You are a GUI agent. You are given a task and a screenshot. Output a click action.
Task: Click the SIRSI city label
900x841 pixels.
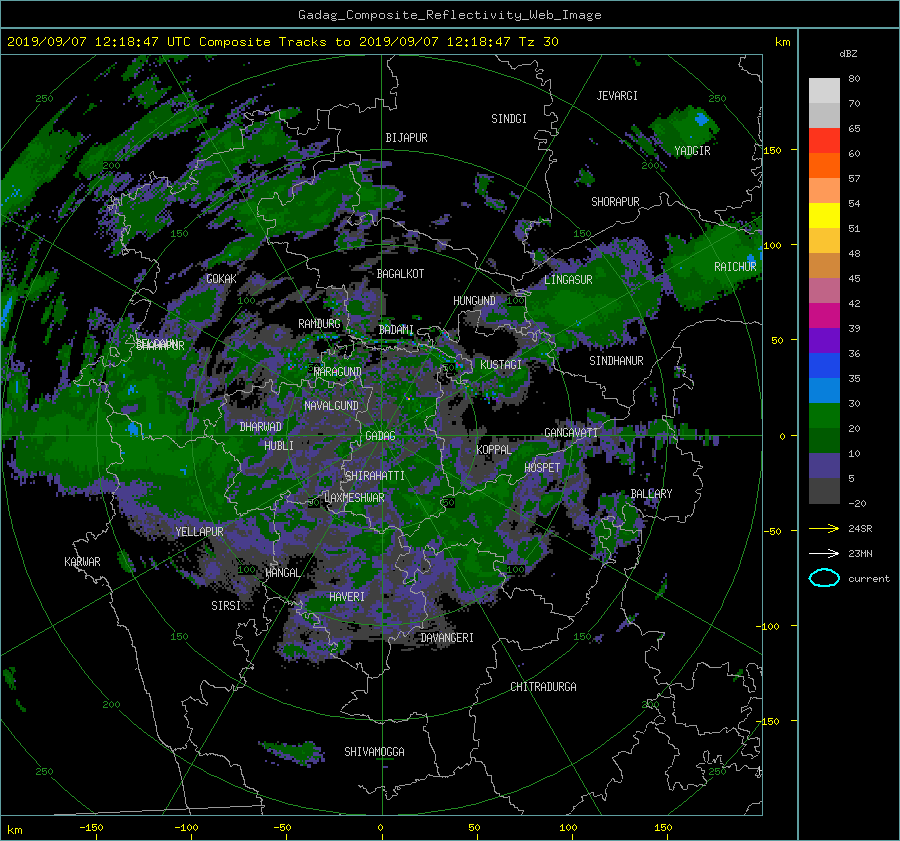coord(226,606)
